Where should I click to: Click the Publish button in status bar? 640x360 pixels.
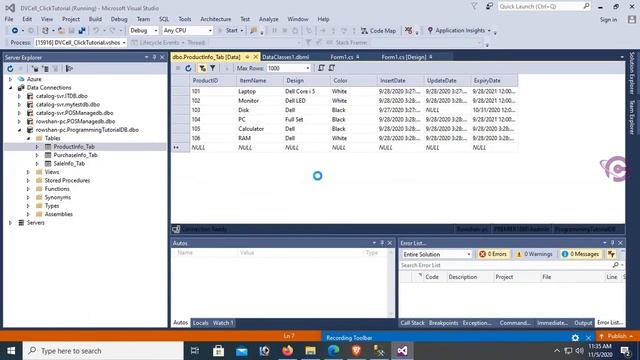(616, 336)
